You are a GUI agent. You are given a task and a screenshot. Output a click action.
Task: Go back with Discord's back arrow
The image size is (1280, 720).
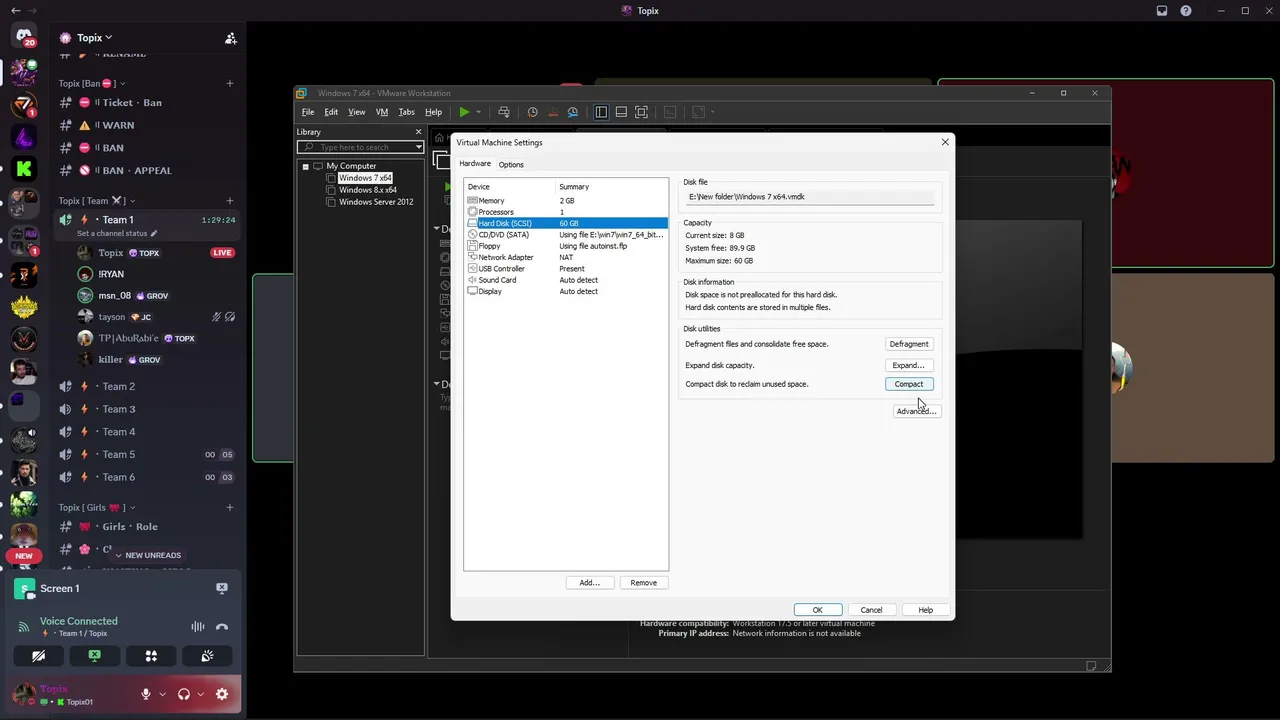(15, 11)
